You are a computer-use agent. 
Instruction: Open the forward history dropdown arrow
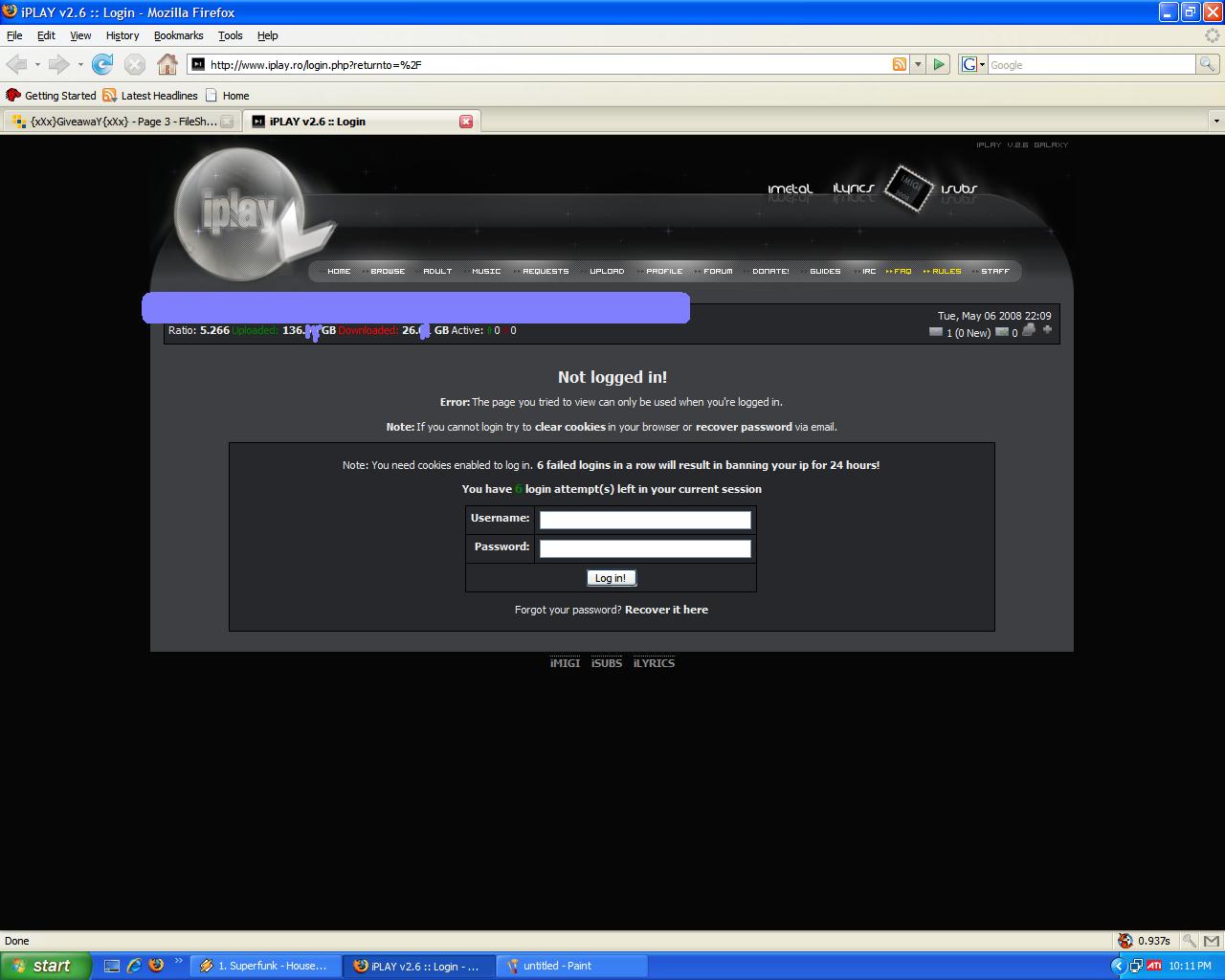[80, 64]
